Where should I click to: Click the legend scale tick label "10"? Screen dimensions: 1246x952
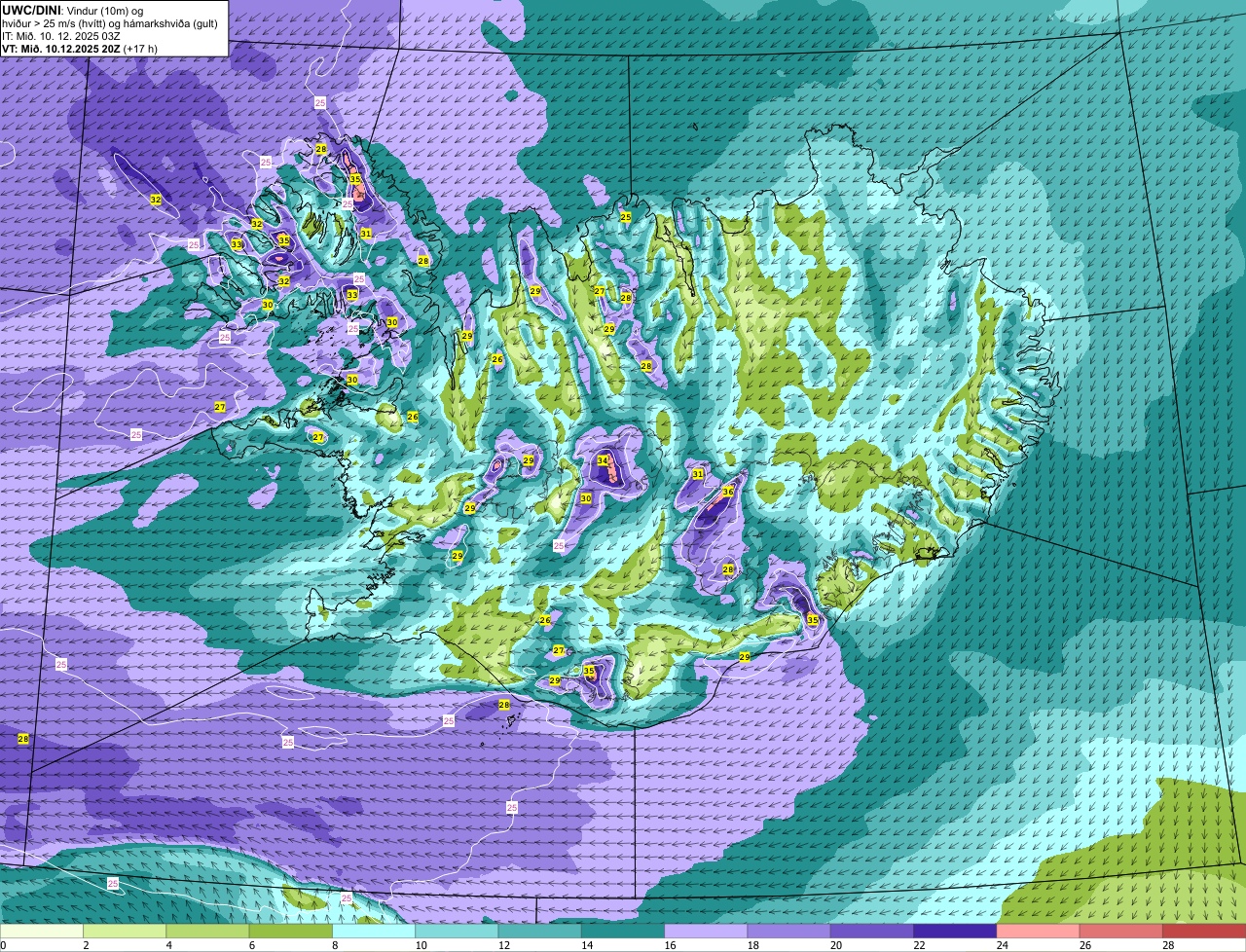(421, 945)
